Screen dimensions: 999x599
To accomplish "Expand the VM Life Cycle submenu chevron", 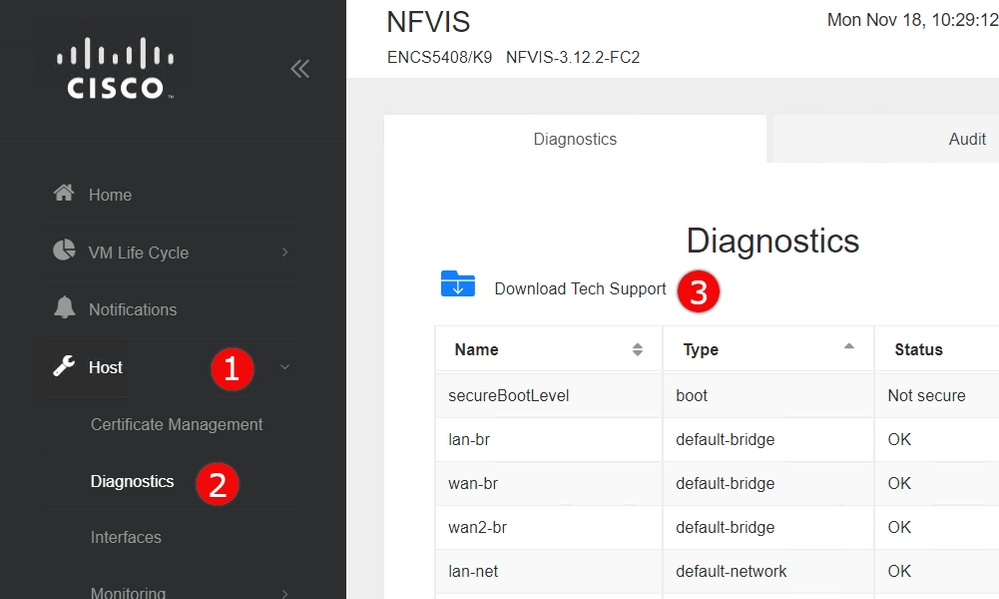I will pyautogui.click(x=285, y=252).
